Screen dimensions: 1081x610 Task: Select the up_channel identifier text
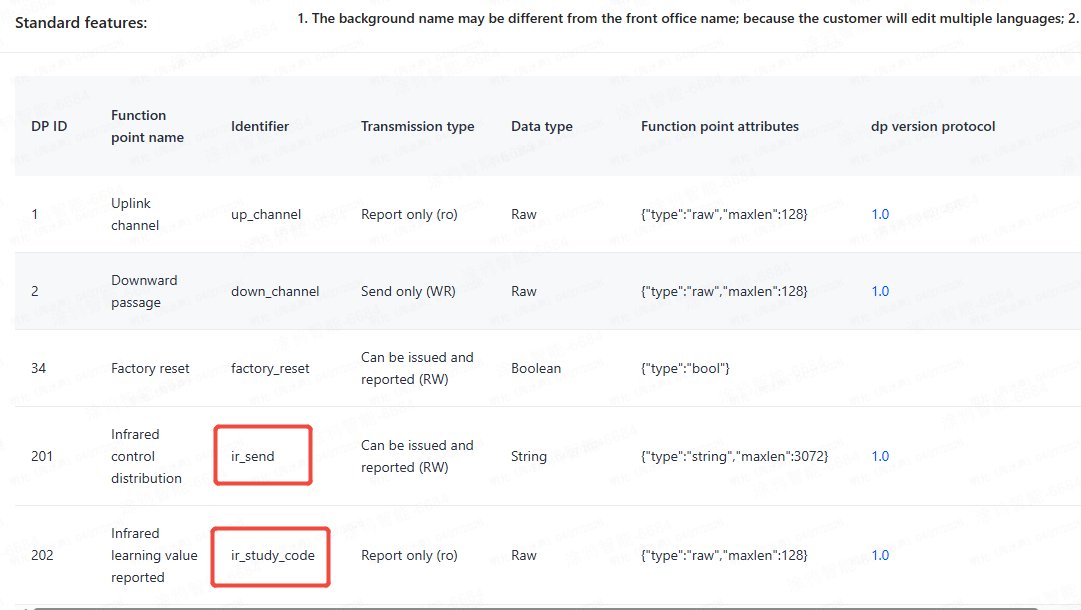coord(265,214)
